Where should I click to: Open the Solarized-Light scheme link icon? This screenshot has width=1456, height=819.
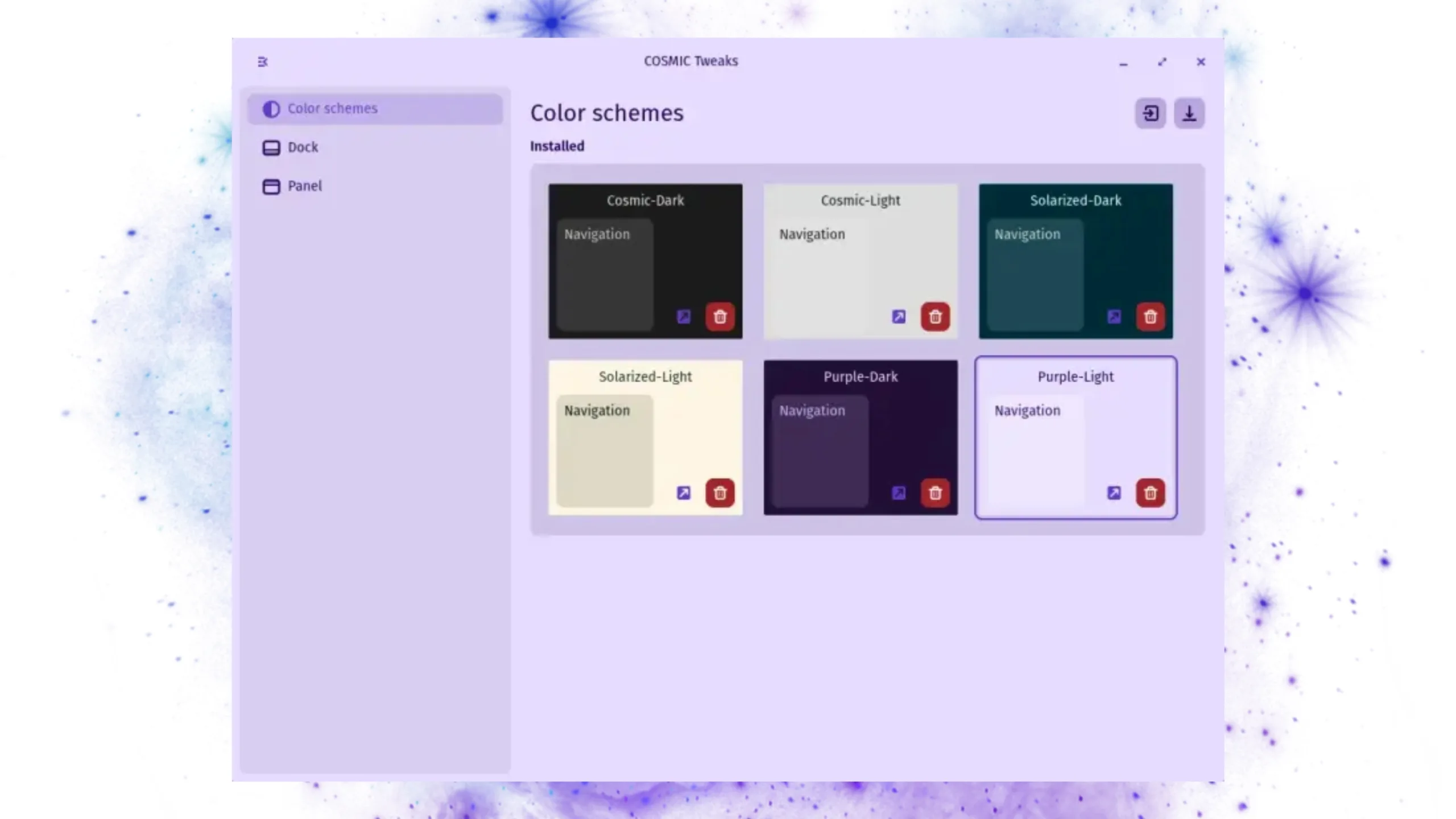(684, 493)
